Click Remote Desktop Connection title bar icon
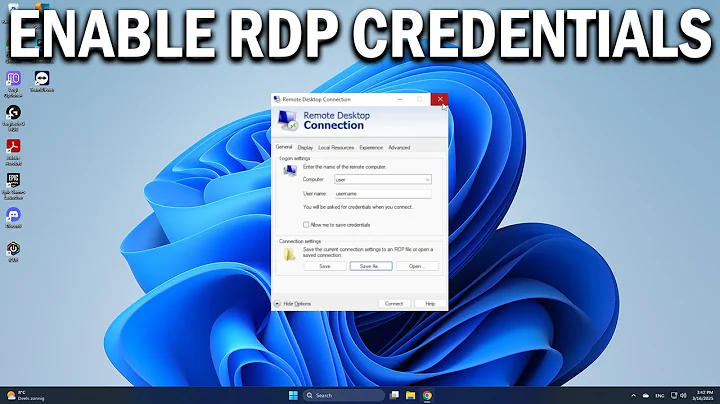Viewport: 720px width, 404px height. click(277, 99)
